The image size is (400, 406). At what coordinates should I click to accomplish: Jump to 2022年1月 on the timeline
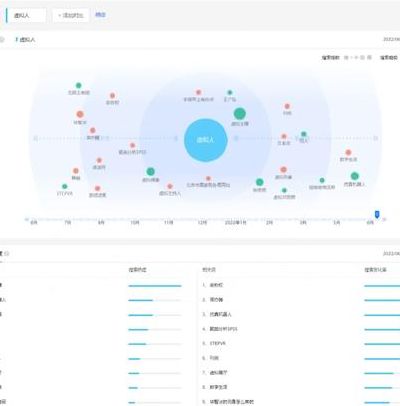[x=235, y=223]
